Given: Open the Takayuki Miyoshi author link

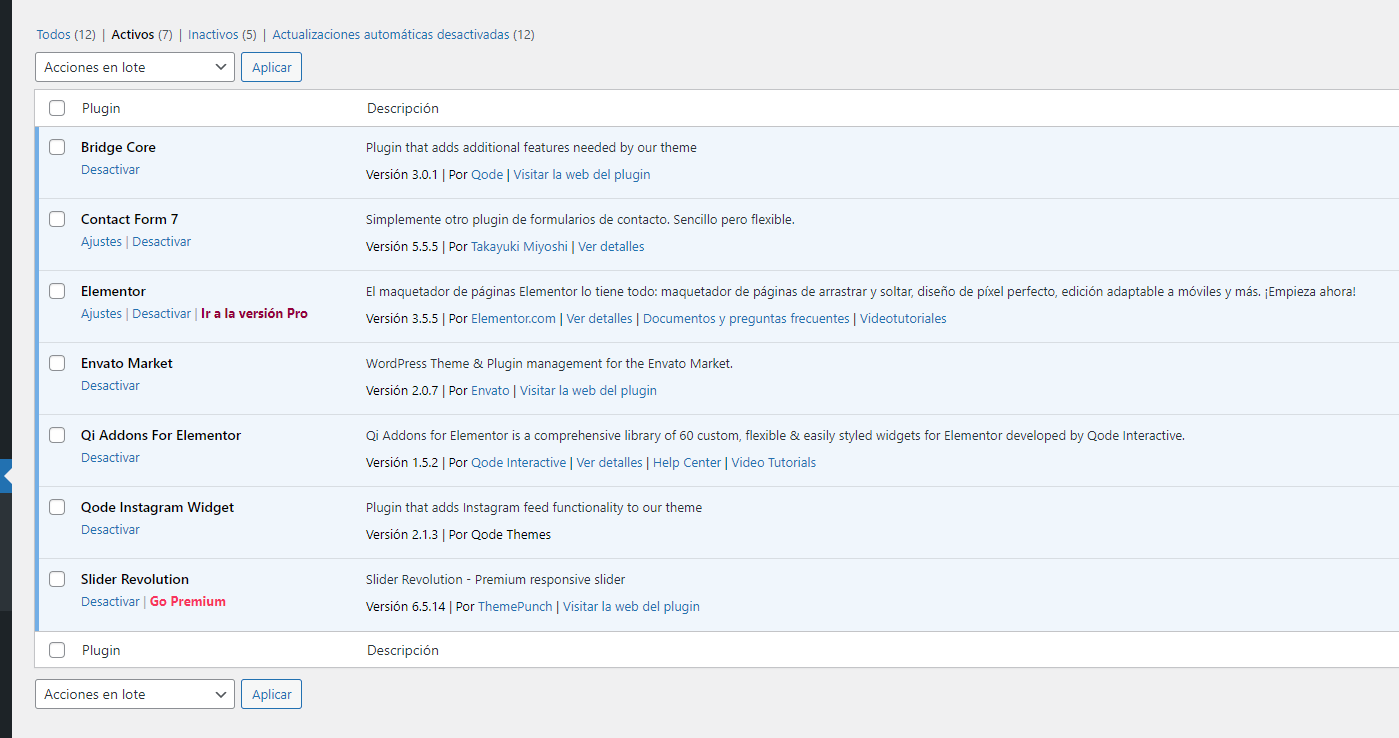Looking at the screenshot, I should (519, 247).
